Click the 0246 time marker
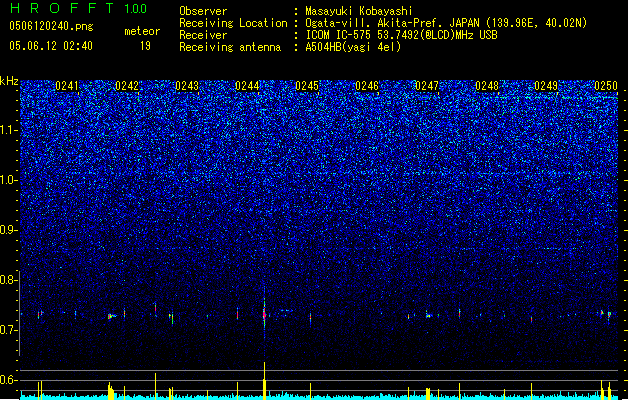 coord(367,86)
